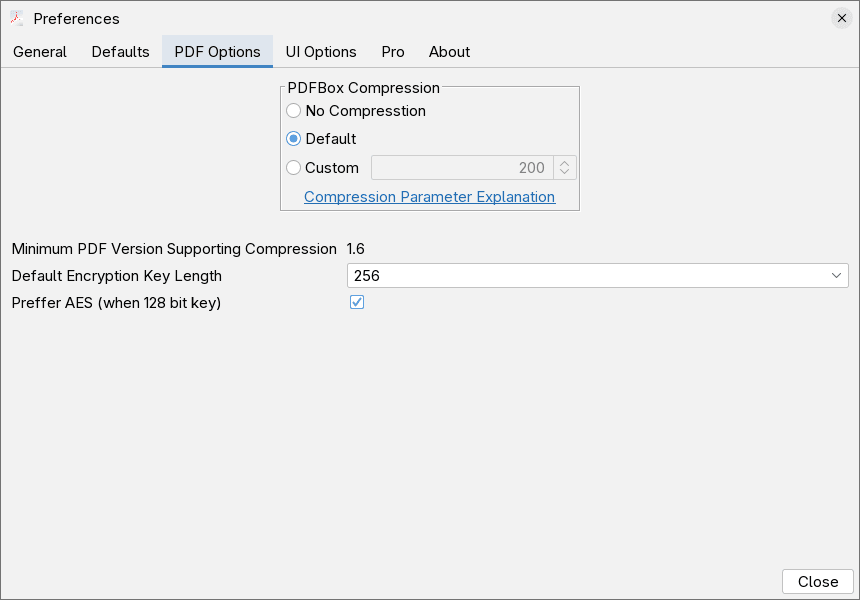Screen dimensions: 860x600
Task: Select the No Compresstion radio button
Action: [293, 111]
